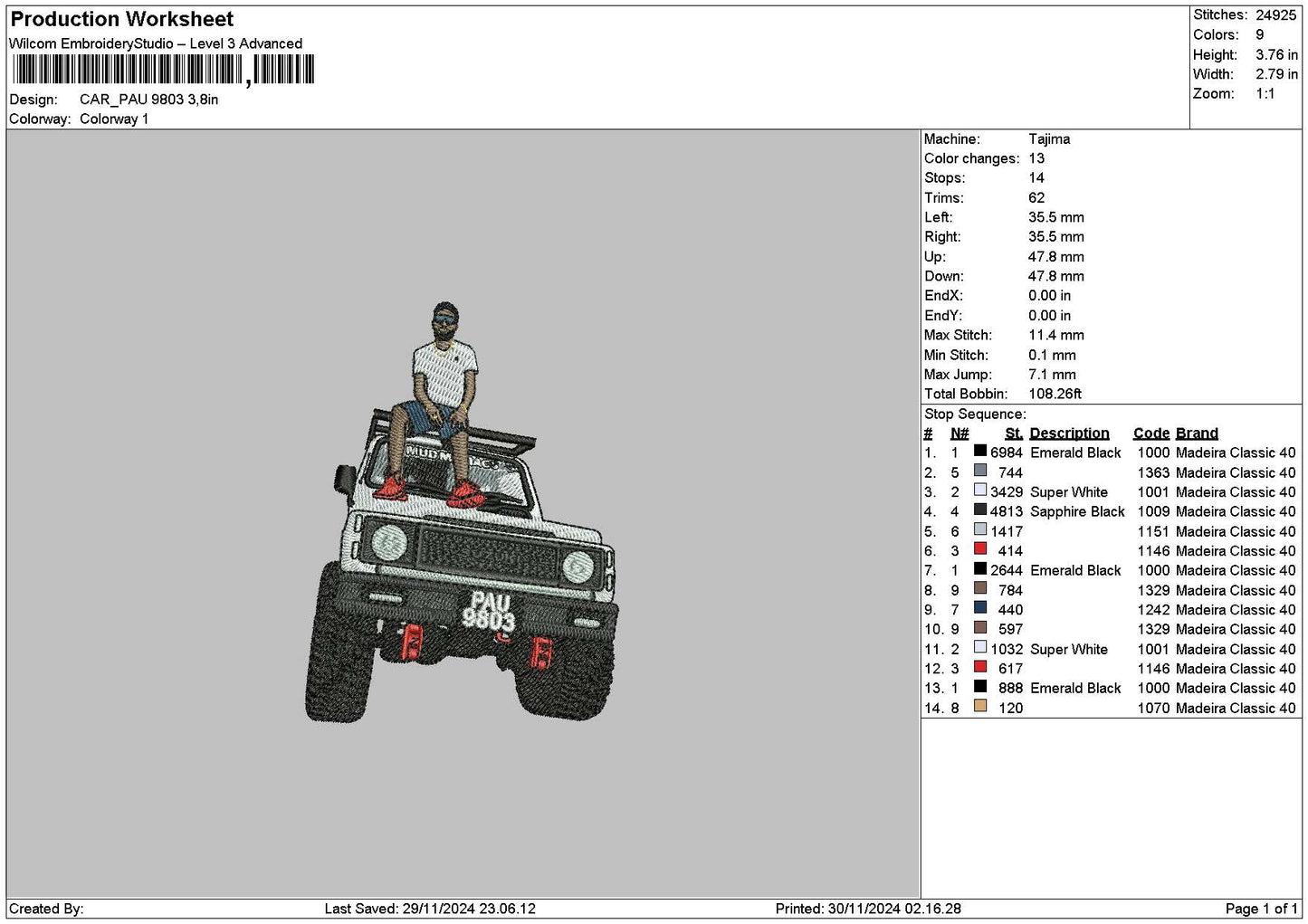
Task: Click the 'Last Saved: 29/11/2024 23.06.12' text
Action: click(430, 909)
